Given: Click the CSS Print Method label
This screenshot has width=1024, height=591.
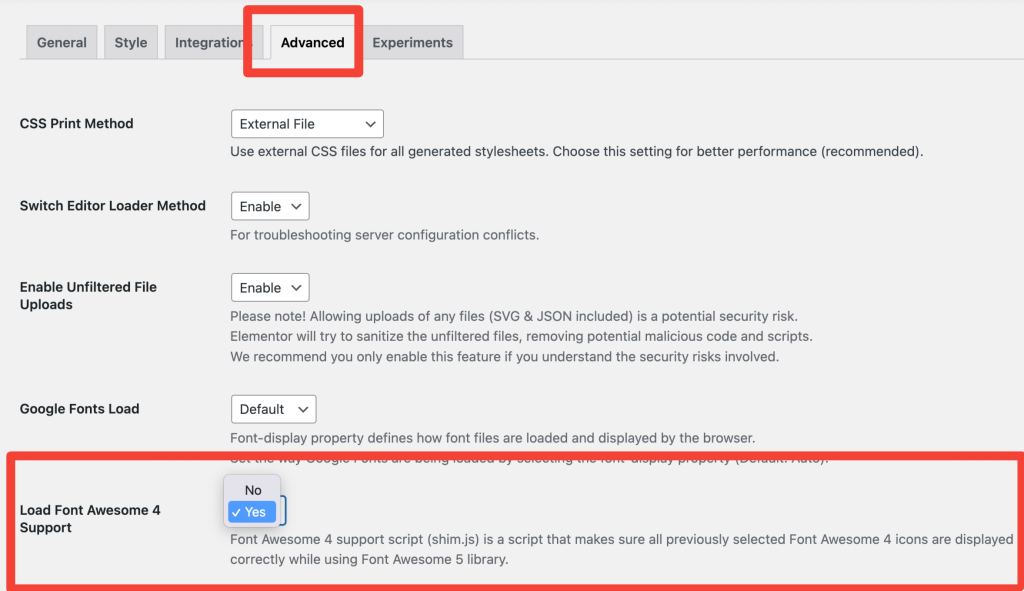Looking at the screenshot, I should coord(76,123).
